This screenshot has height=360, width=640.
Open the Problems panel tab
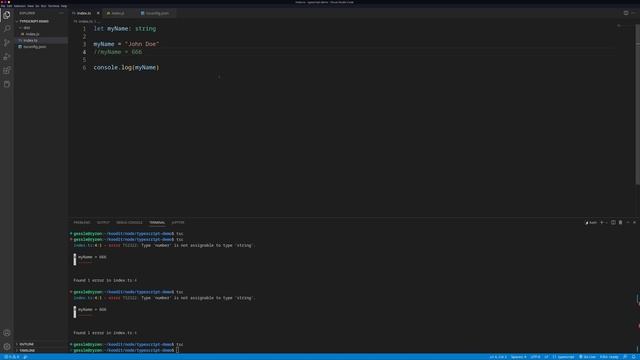(x=82, y=222)
